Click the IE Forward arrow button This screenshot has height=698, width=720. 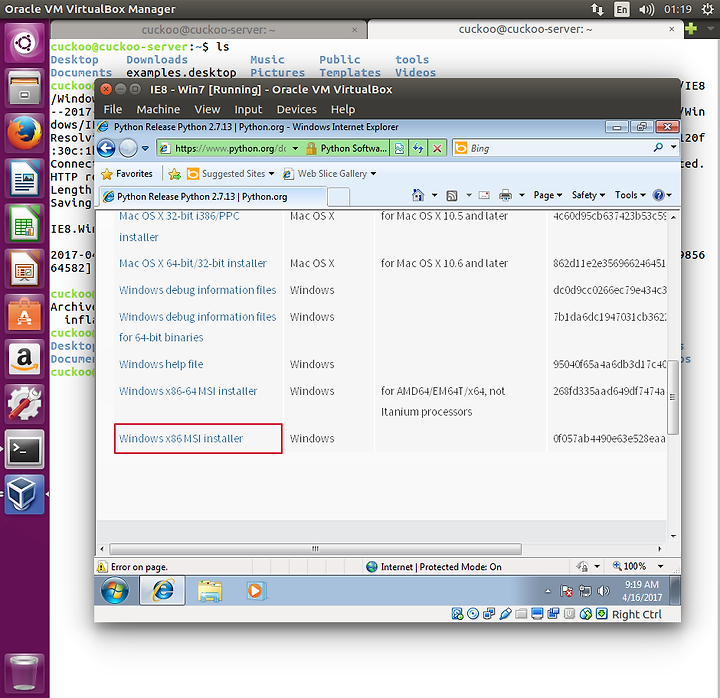click(x=128, y=148)
